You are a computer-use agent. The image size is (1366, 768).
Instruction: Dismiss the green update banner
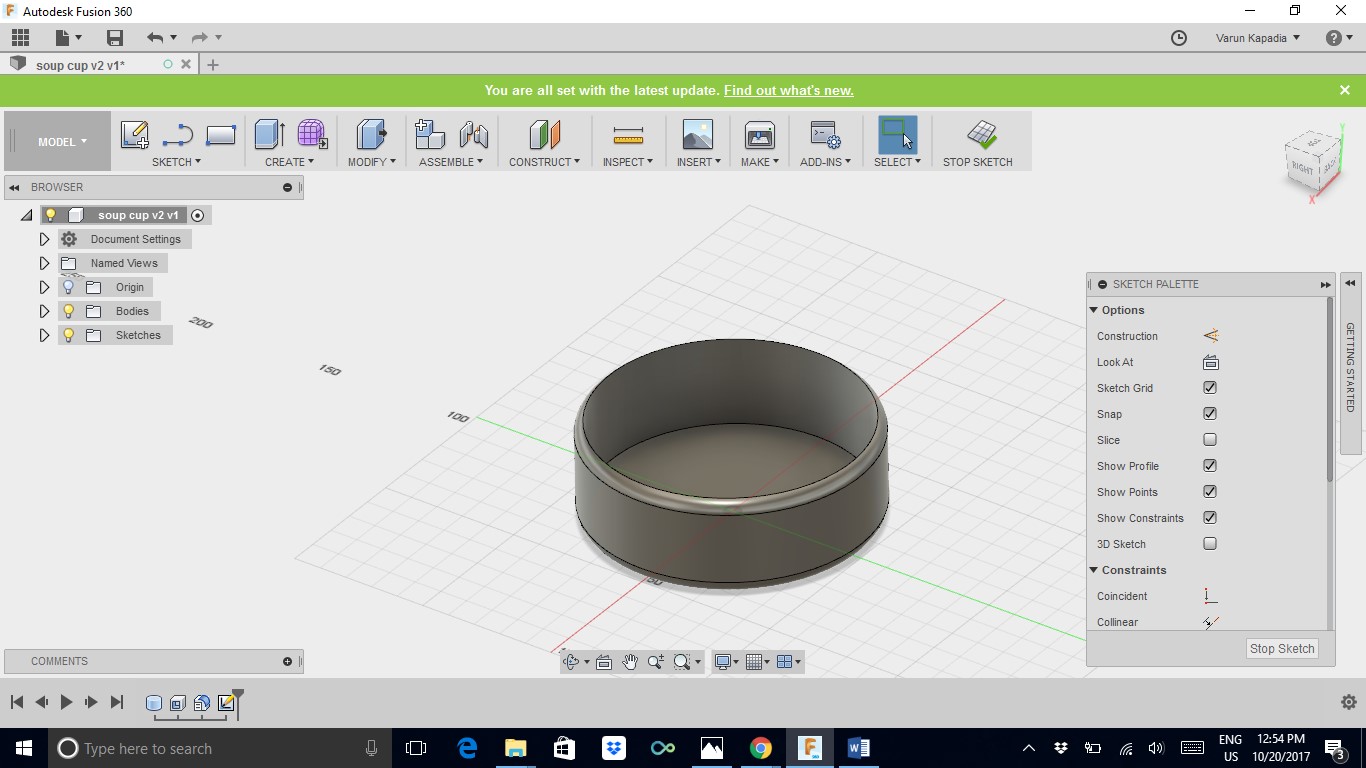point(1345,90)
